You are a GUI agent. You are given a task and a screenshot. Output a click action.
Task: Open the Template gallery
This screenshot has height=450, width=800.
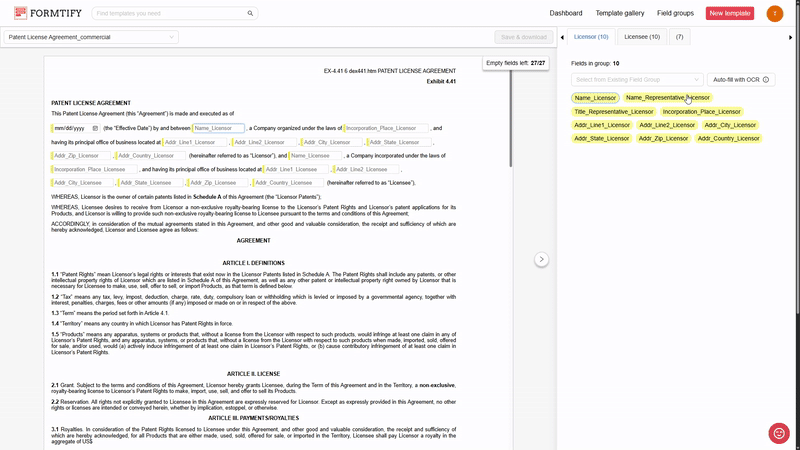tap(619, 13)
